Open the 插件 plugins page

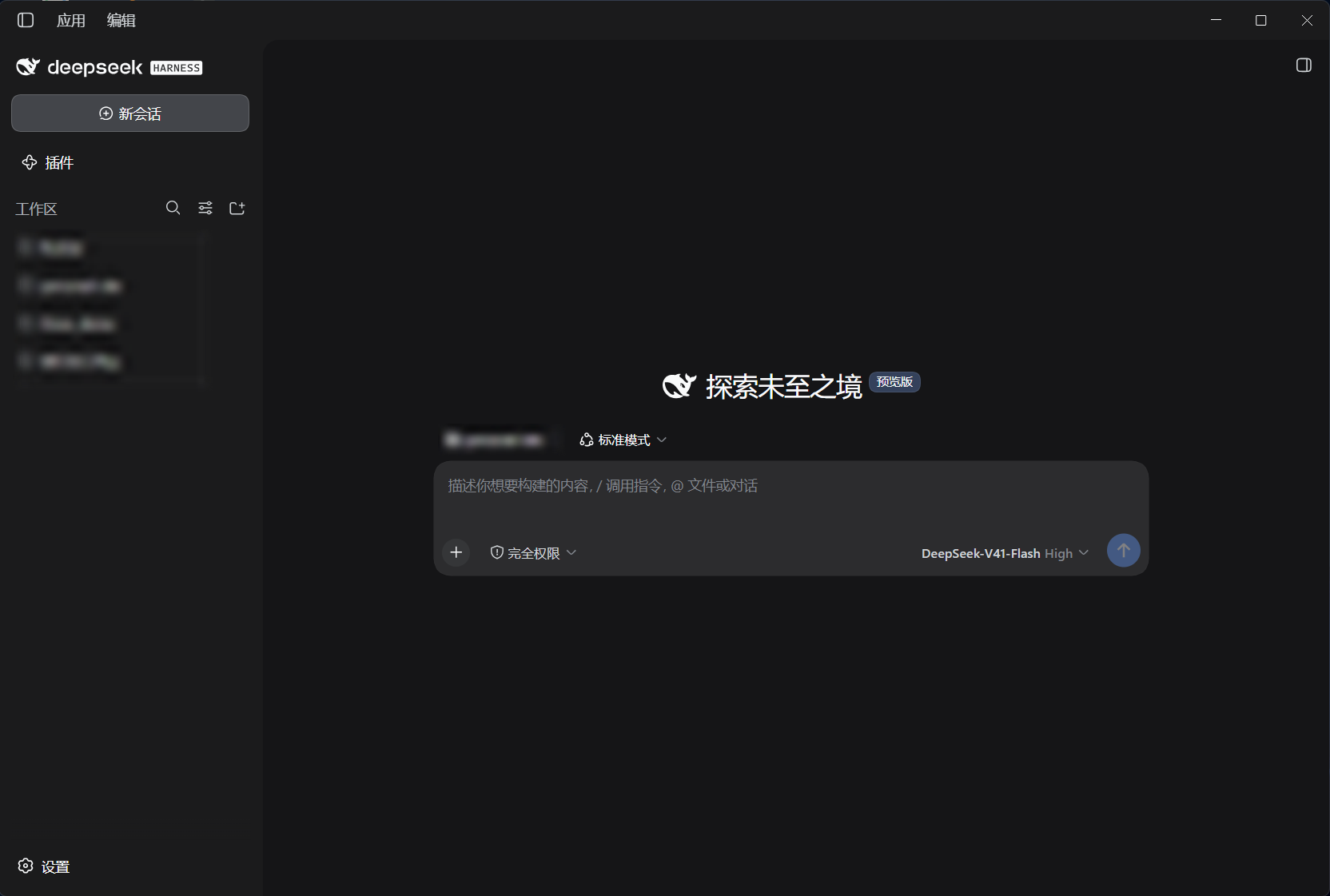[48, 163]
